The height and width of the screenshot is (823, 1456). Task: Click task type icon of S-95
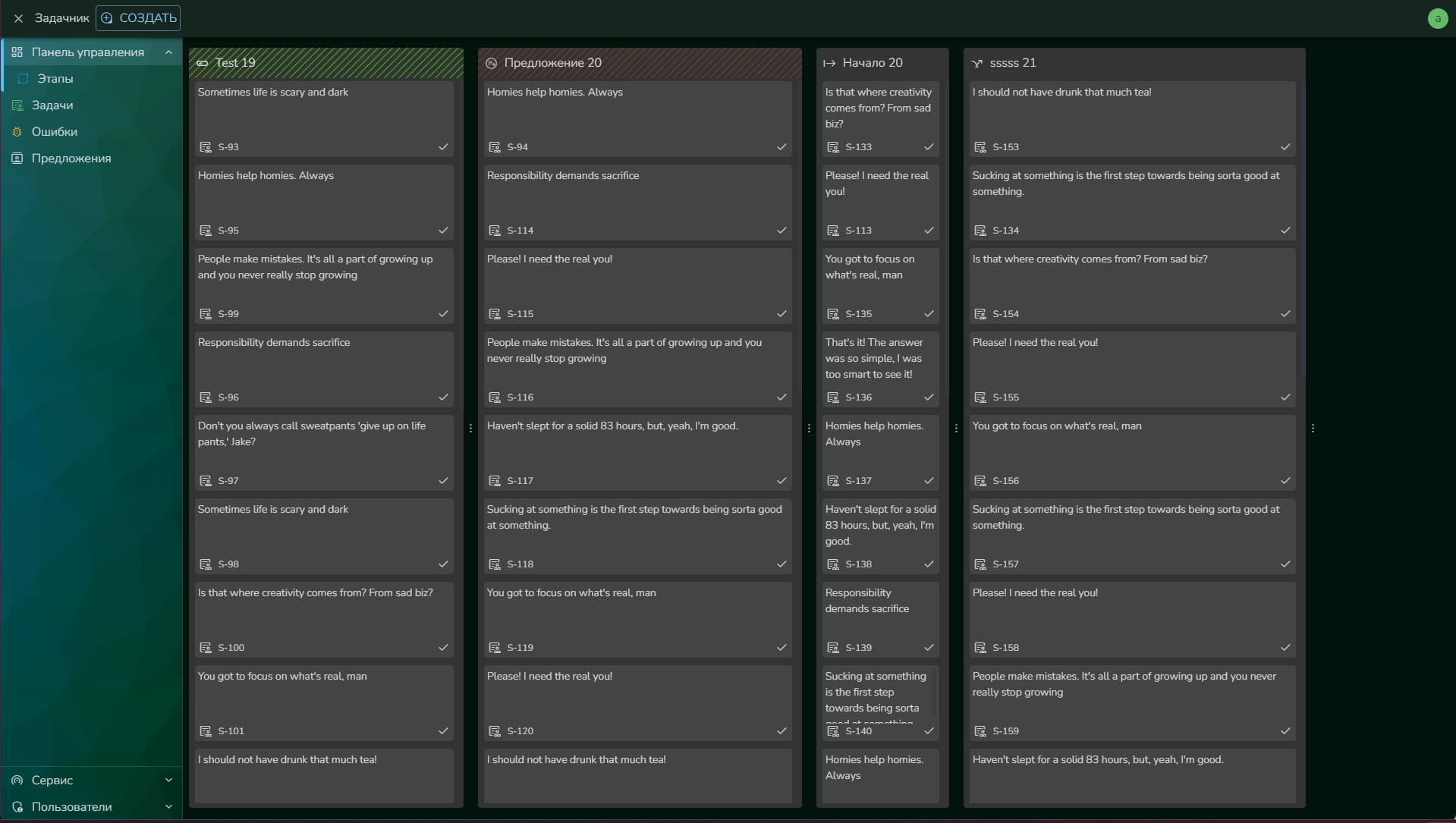(205, 231)
